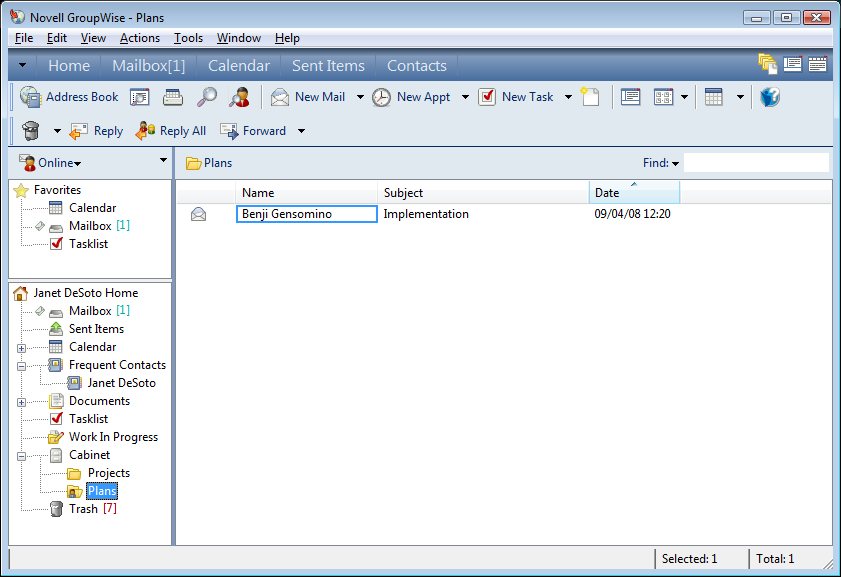Click the new document sparkle icon

pyautogui.click(x=590, y=97)
